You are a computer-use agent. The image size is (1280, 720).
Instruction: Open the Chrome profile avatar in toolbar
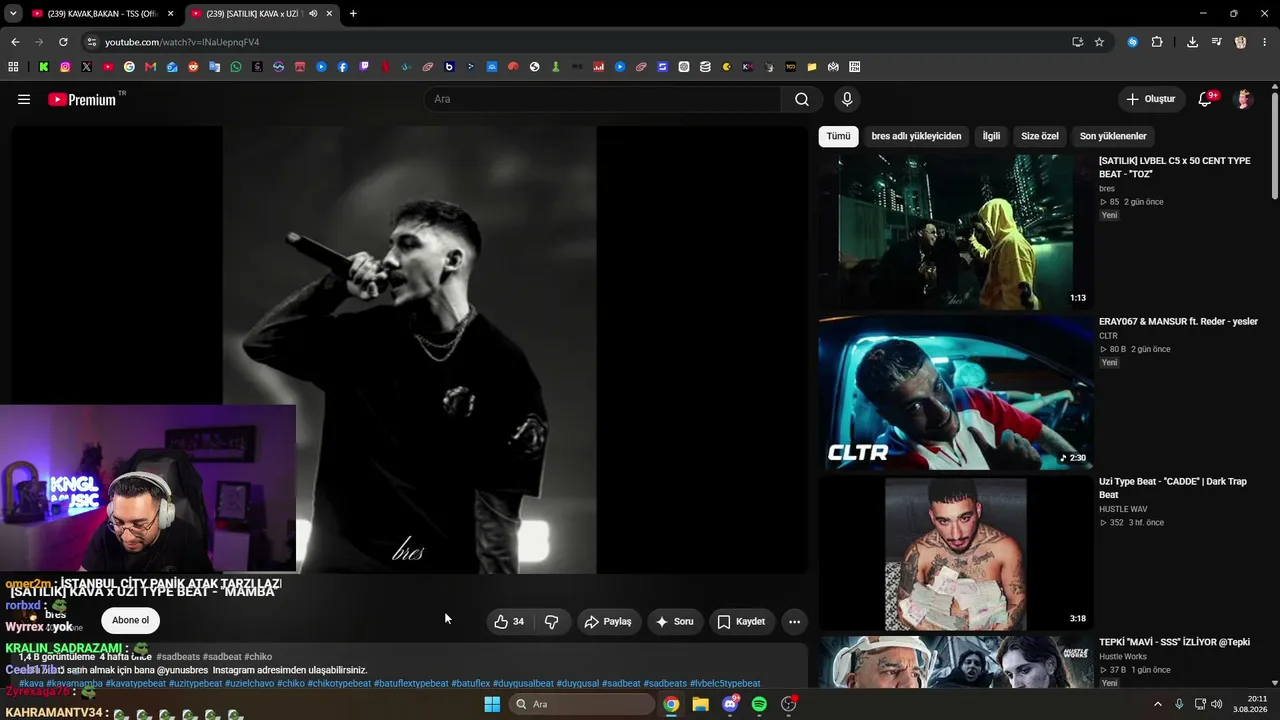(x=1241, y=42)
